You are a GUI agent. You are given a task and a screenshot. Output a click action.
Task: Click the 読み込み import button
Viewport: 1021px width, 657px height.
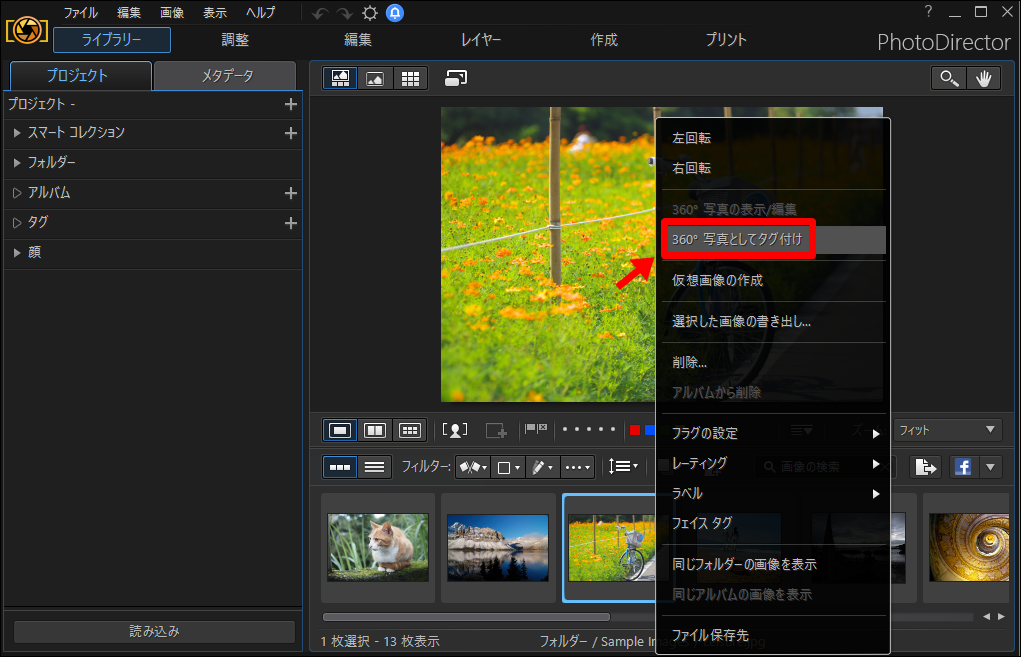coord(154,632)
